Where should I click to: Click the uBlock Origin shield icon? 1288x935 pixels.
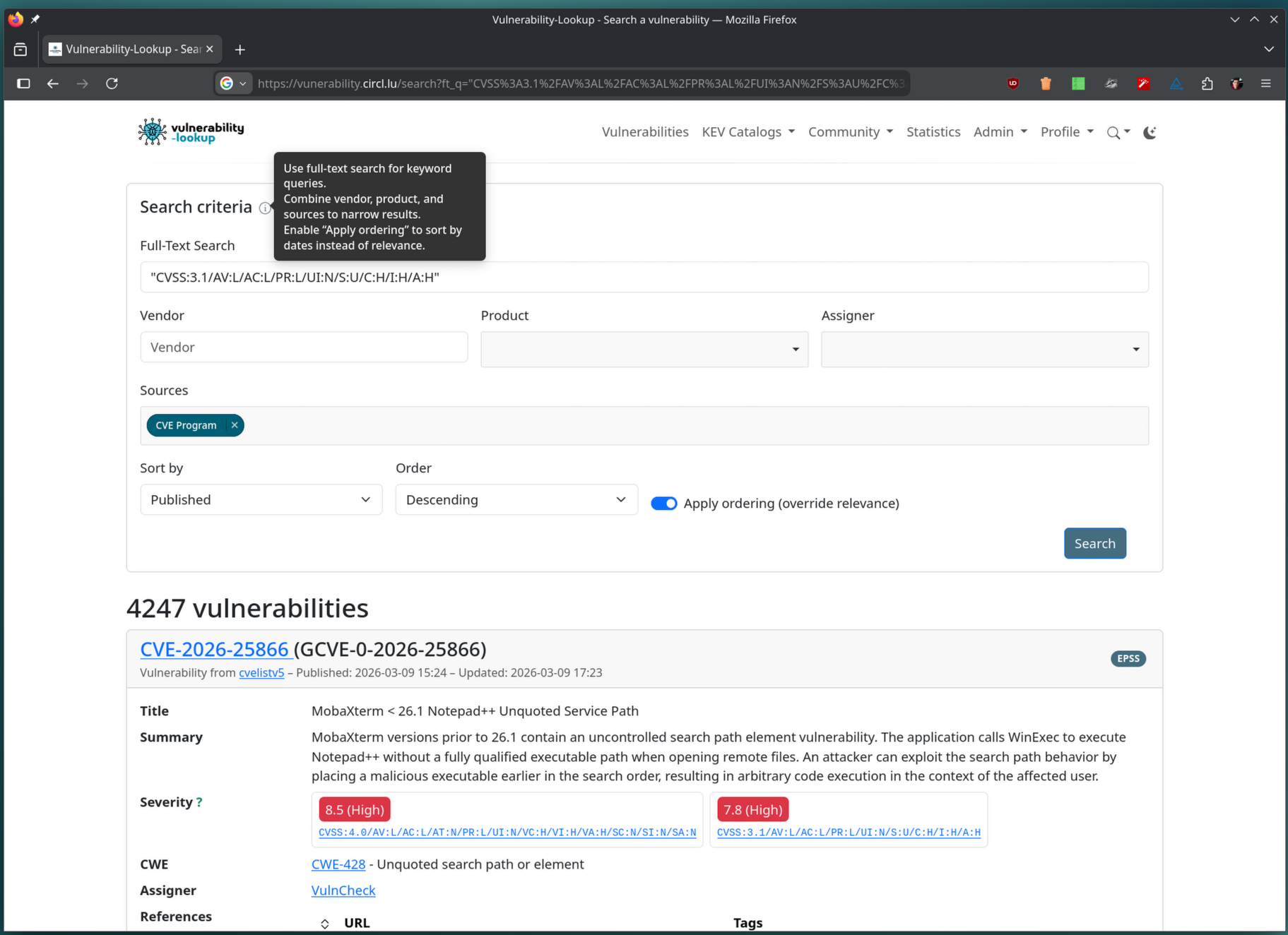point(1013,83)
